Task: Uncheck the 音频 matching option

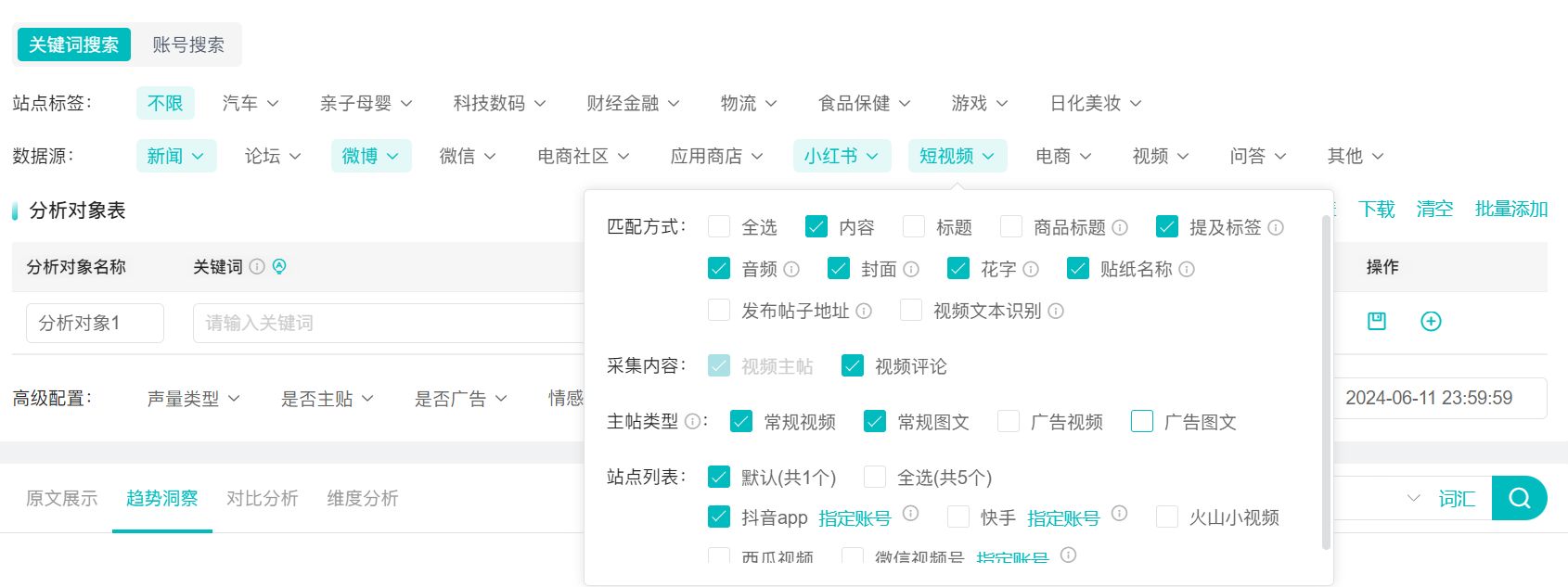Action: point(719,269)
